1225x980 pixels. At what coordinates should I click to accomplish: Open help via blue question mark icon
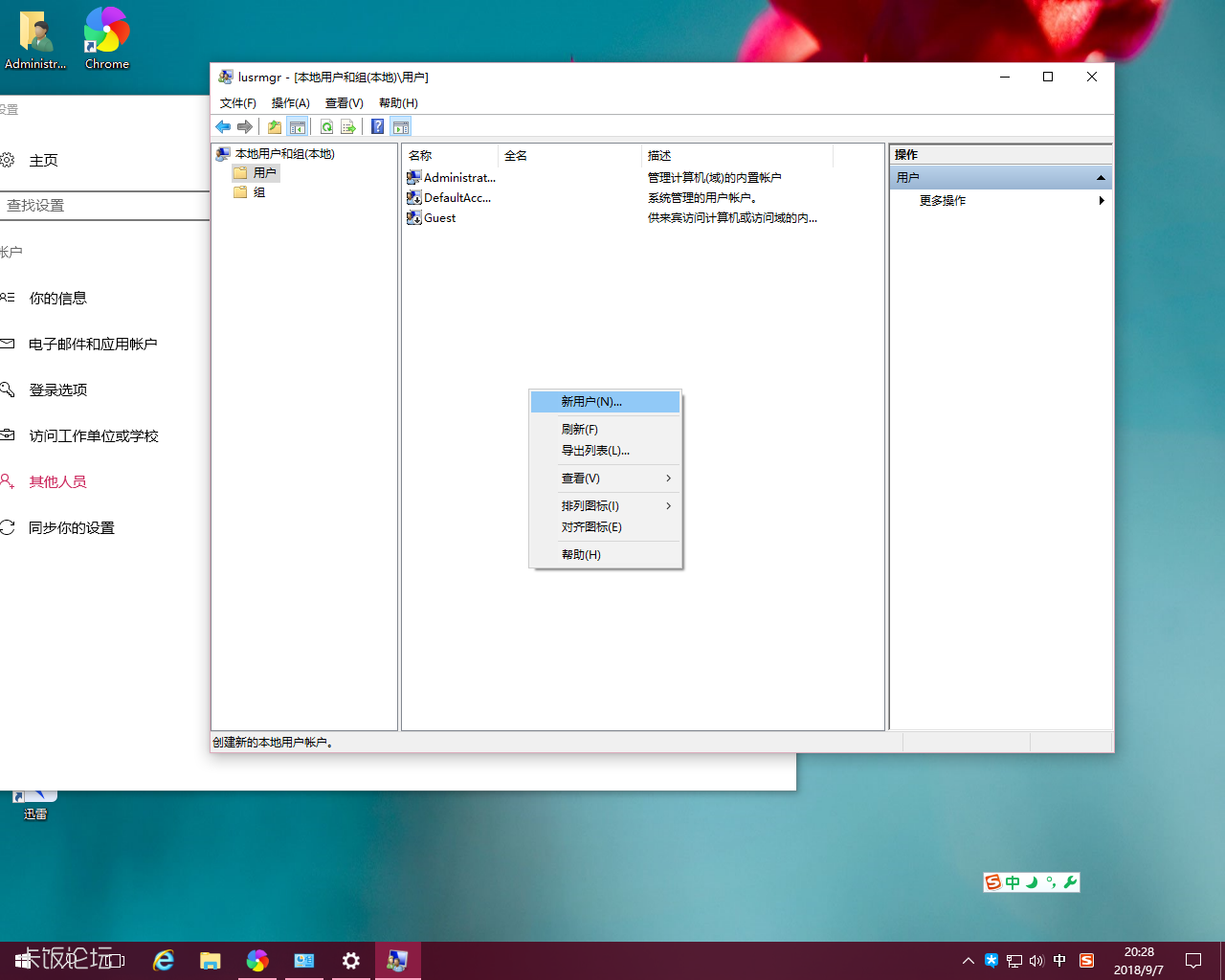378,126
